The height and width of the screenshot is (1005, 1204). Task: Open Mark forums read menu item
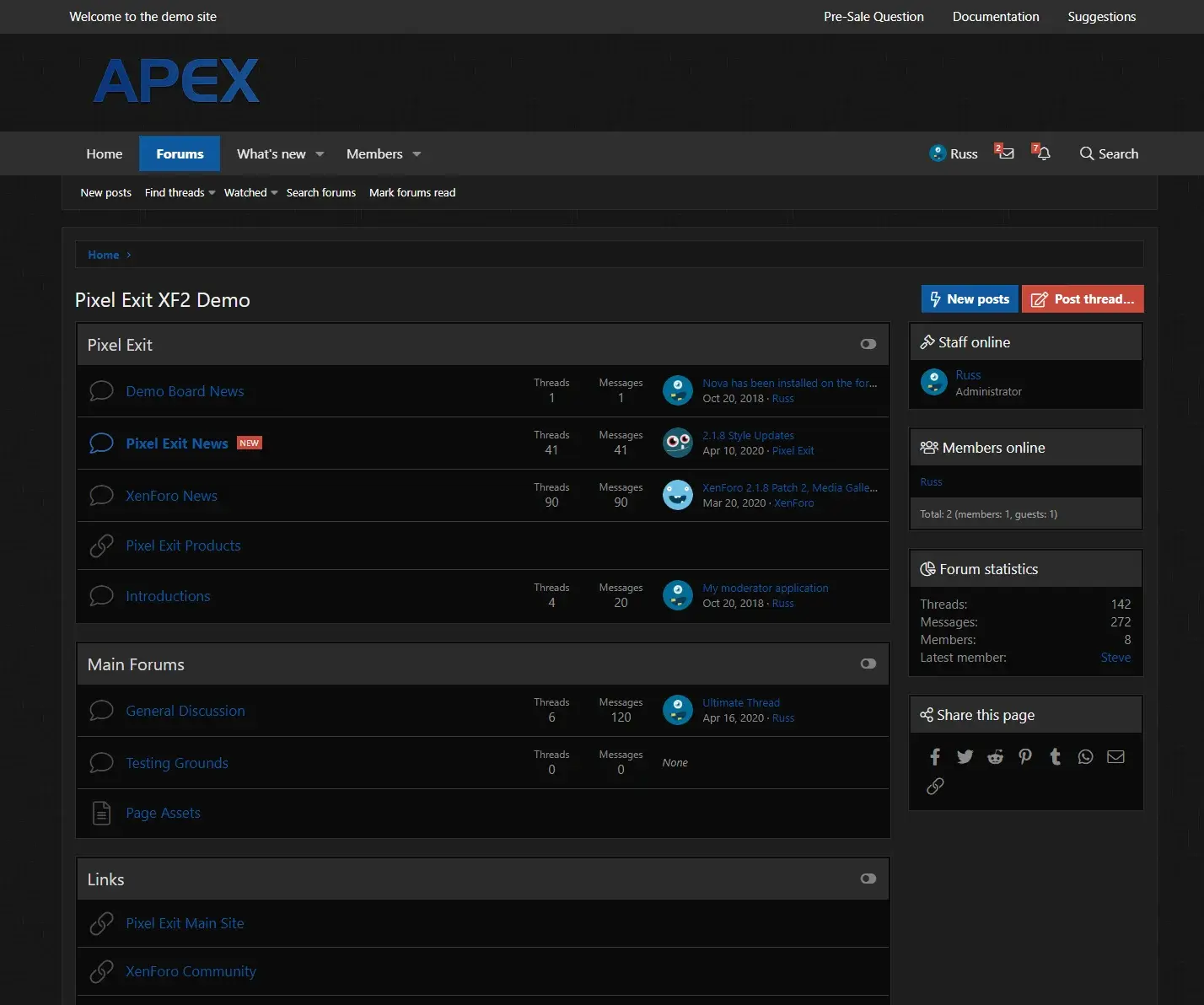411,193
